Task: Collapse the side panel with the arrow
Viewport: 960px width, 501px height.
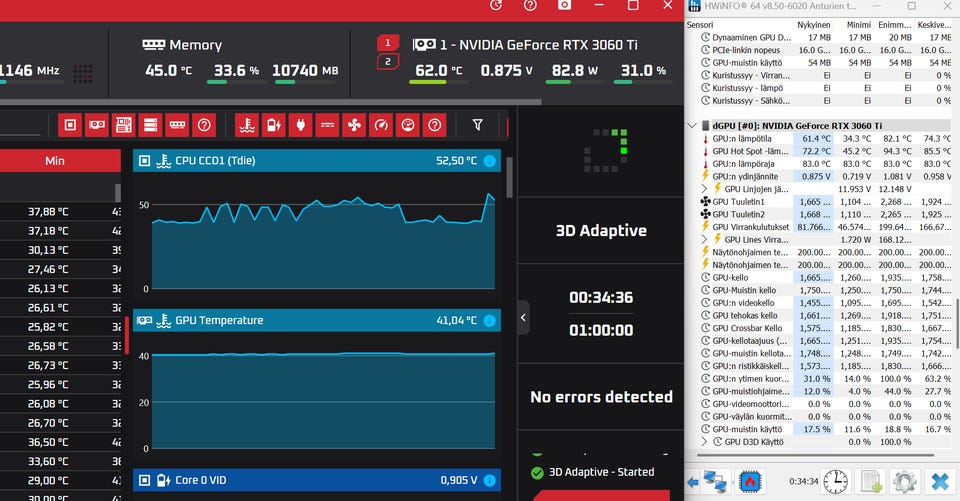Action: pos(523,317)
